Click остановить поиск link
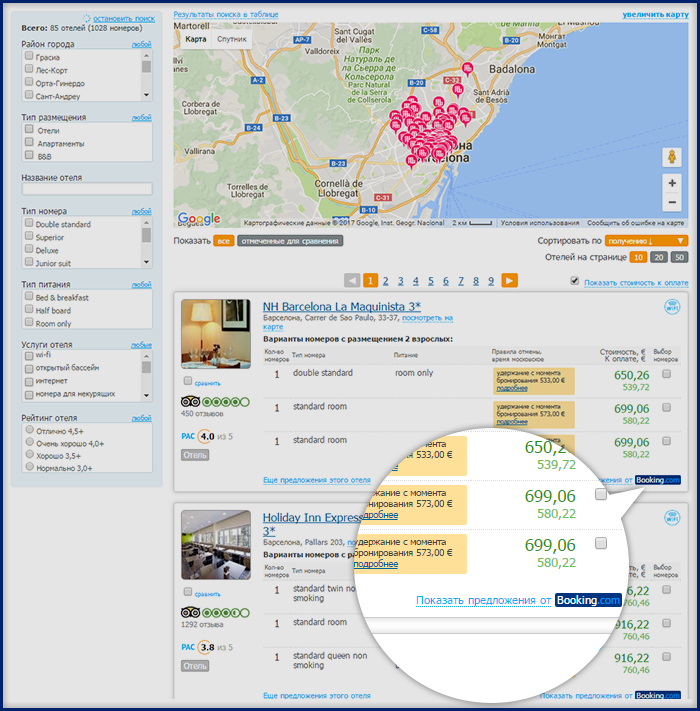 [124, 19]
